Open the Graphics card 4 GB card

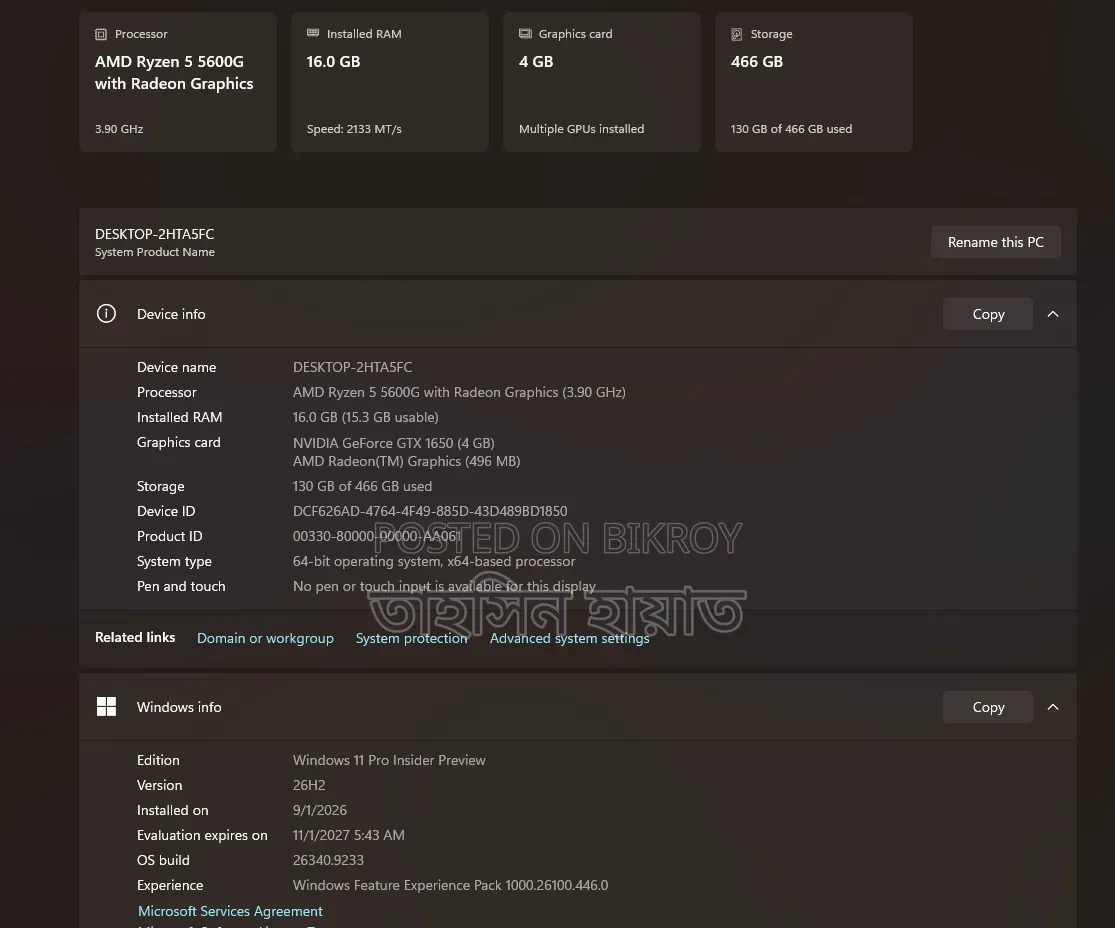tap(602, 82)
